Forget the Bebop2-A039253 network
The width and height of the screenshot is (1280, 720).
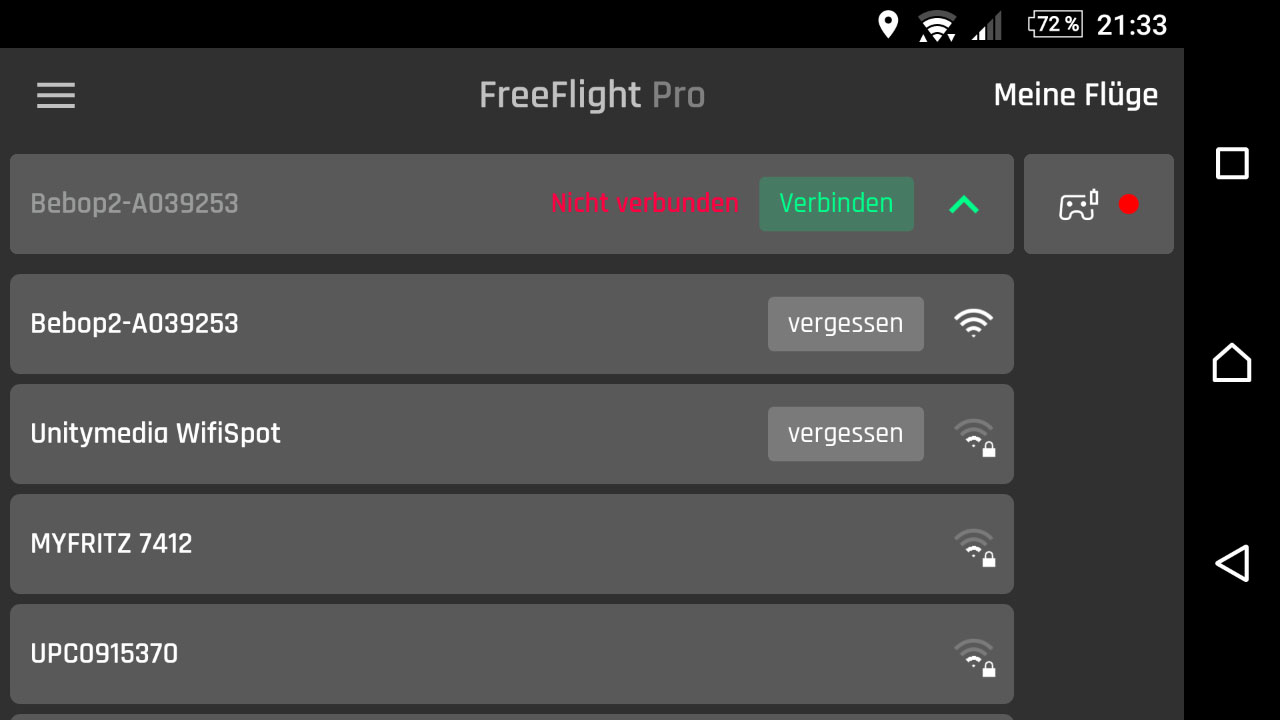pyautogui.click(x=845, y=324)
